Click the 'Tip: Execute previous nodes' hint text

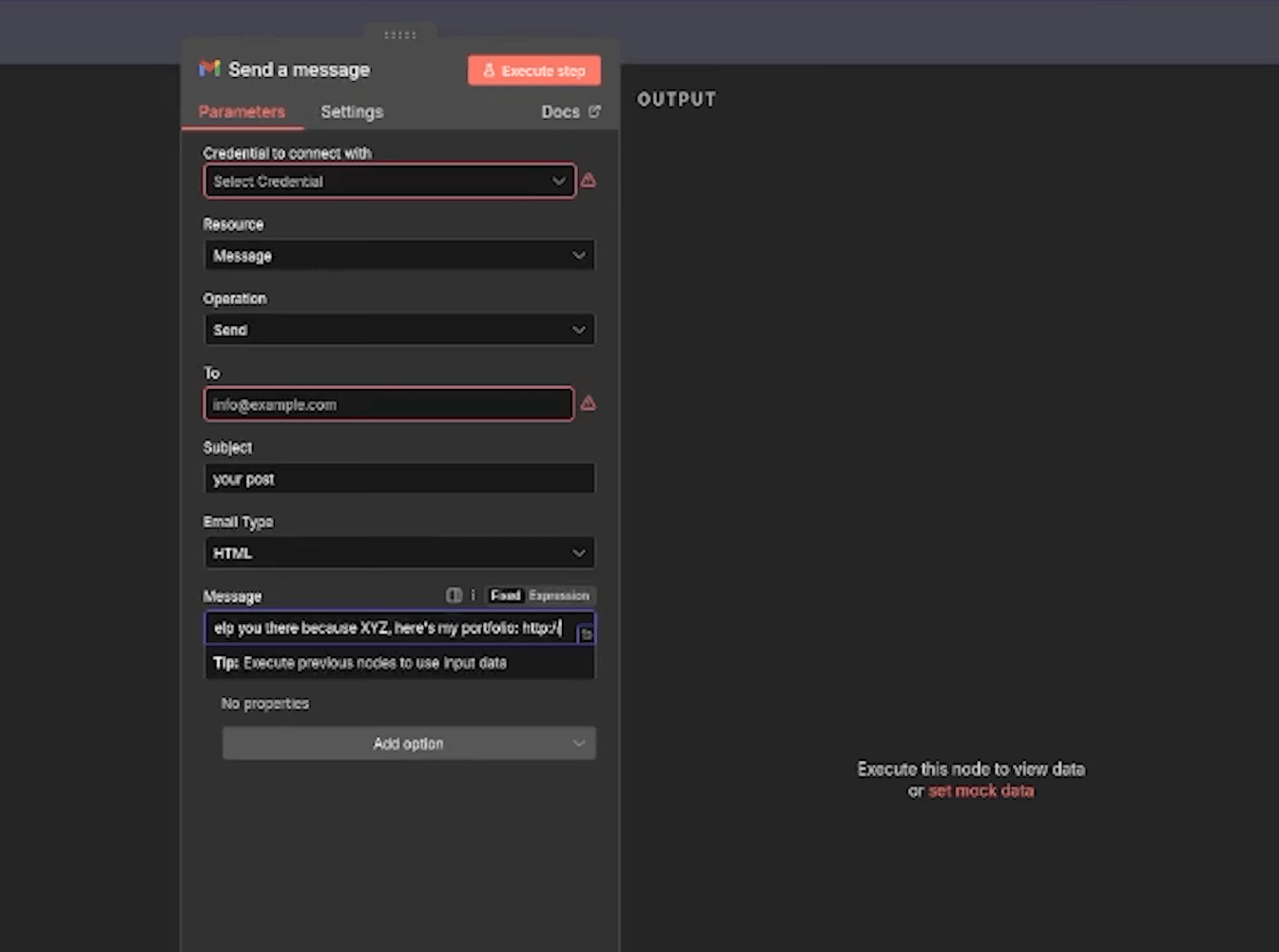coord(360,663)
